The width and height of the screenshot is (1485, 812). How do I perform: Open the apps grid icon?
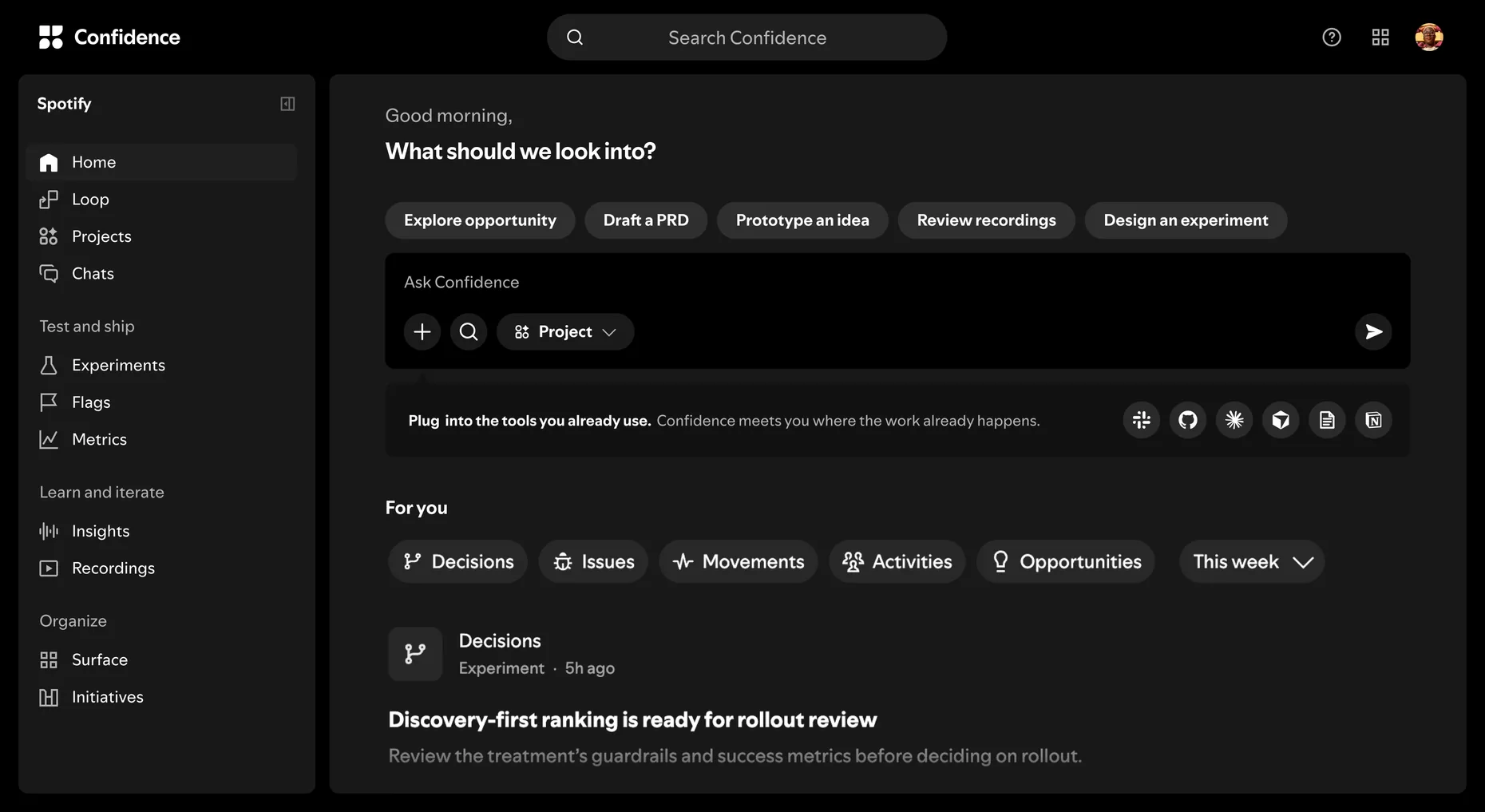[1380, 37]
